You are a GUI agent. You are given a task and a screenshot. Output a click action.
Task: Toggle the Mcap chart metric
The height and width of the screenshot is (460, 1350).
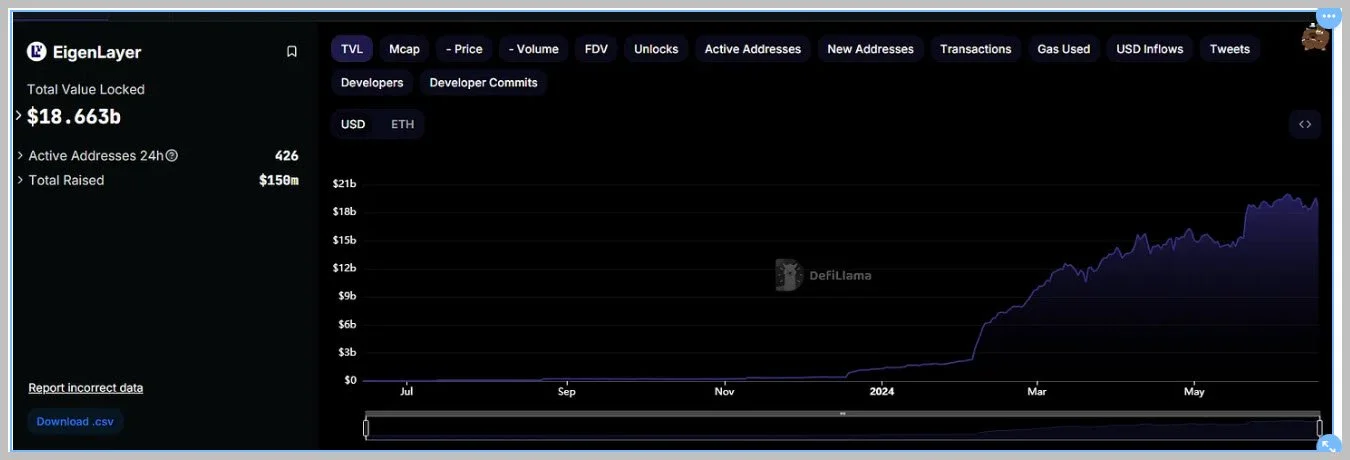tap(404, 49)
